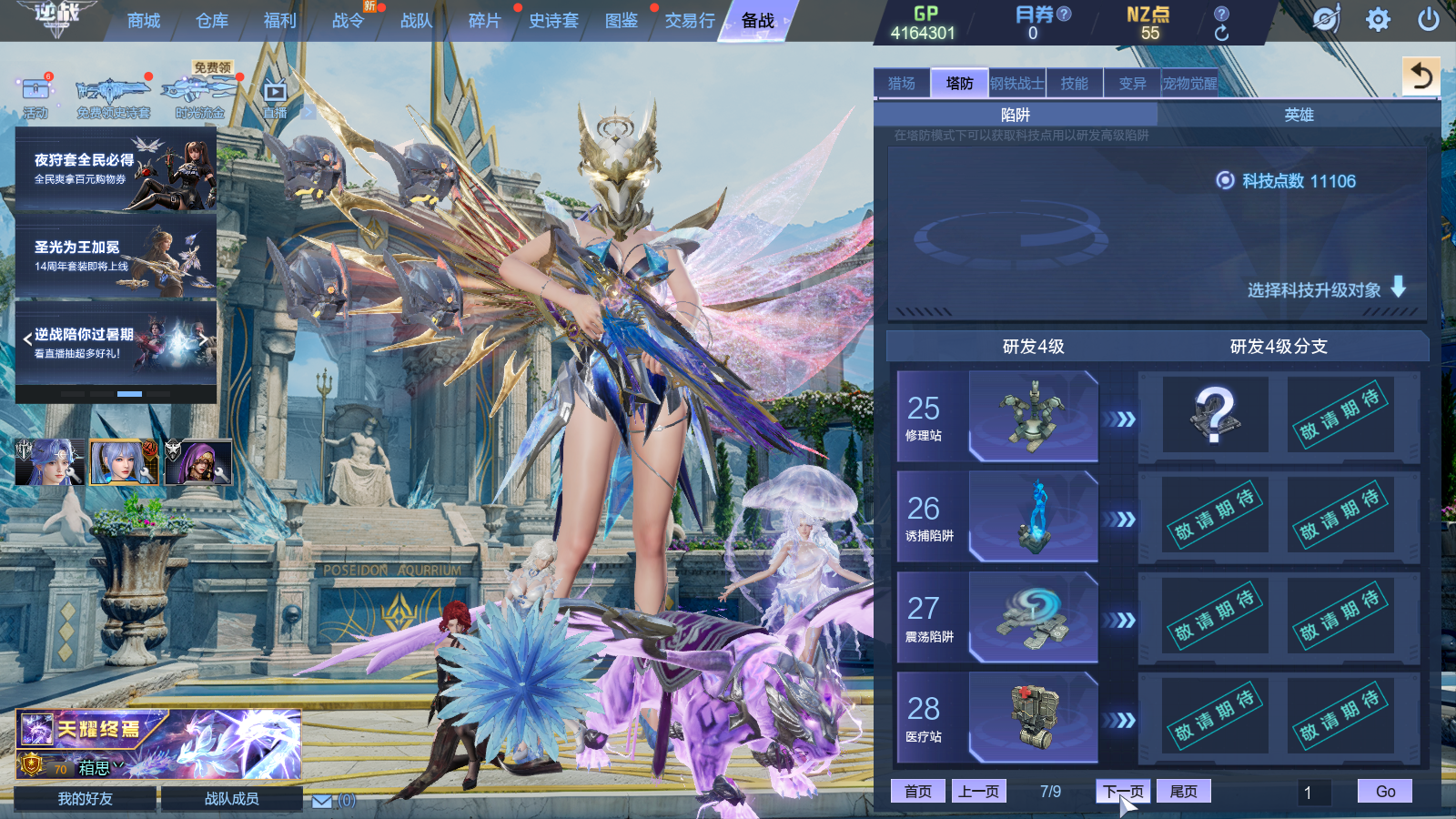Open the 碎片 fragments menu
Viewport: 1456px width, 819px height.
pyautogui.click(x=484, y=21)
